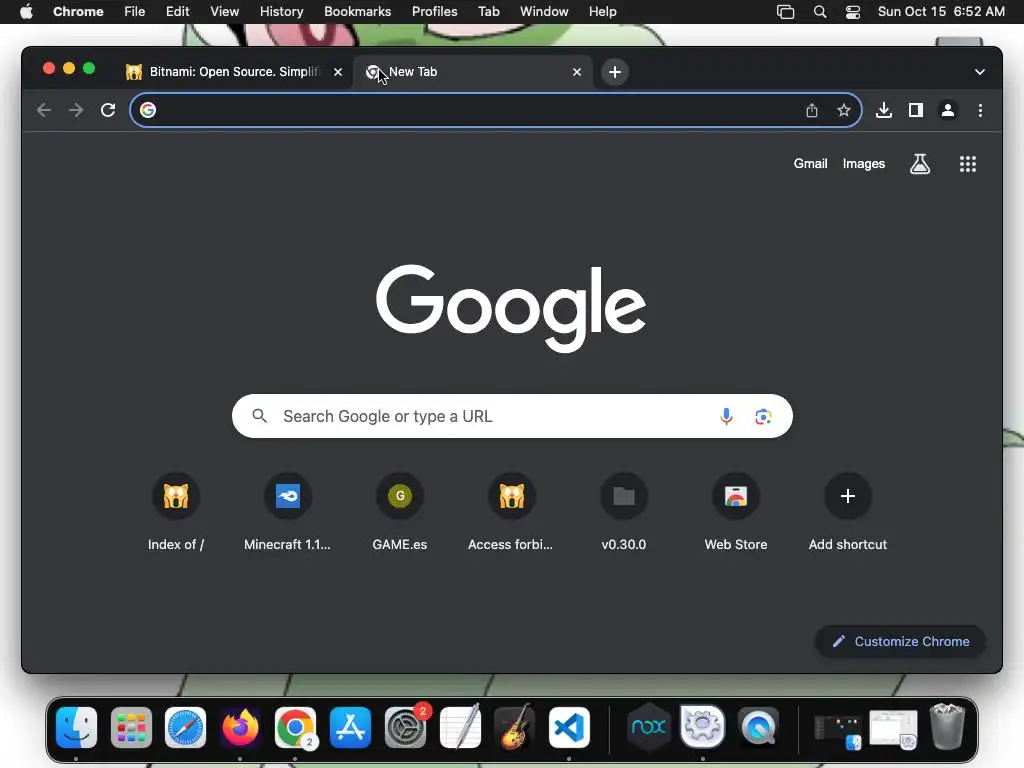This screenshot has width=1024, height=768.
Task: Expand the tab search chevron
Action: click(980, 72)
